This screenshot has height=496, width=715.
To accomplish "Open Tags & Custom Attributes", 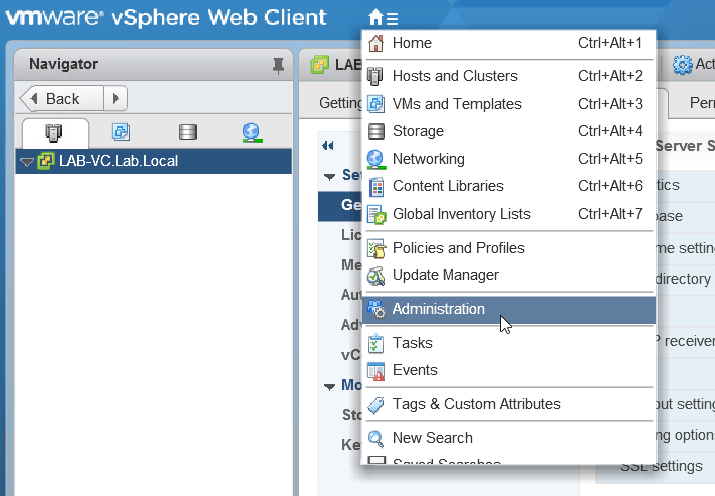I will point(476,404).
